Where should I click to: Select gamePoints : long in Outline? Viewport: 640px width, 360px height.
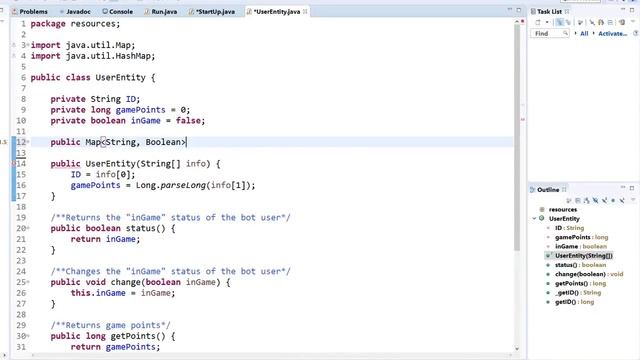point(581,237)
